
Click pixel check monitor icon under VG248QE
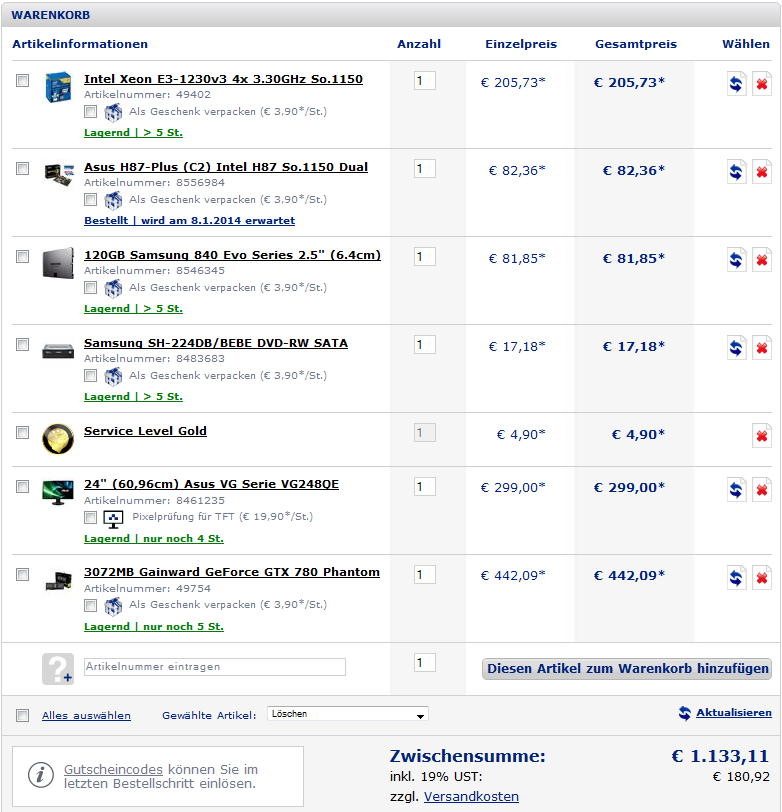(x=113, y=518)
